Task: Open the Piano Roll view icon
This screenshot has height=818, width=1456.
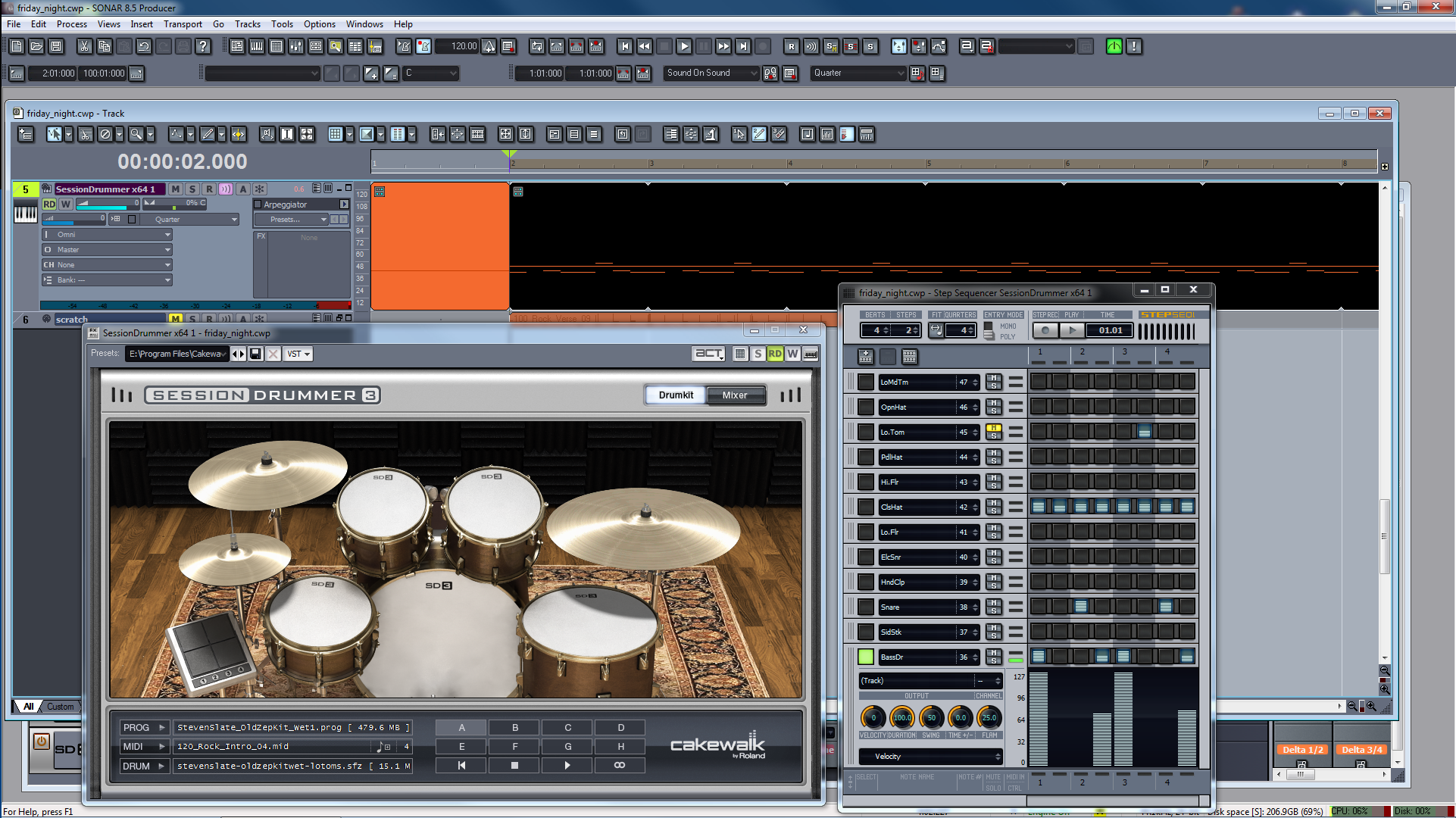Action: (257, 46)
